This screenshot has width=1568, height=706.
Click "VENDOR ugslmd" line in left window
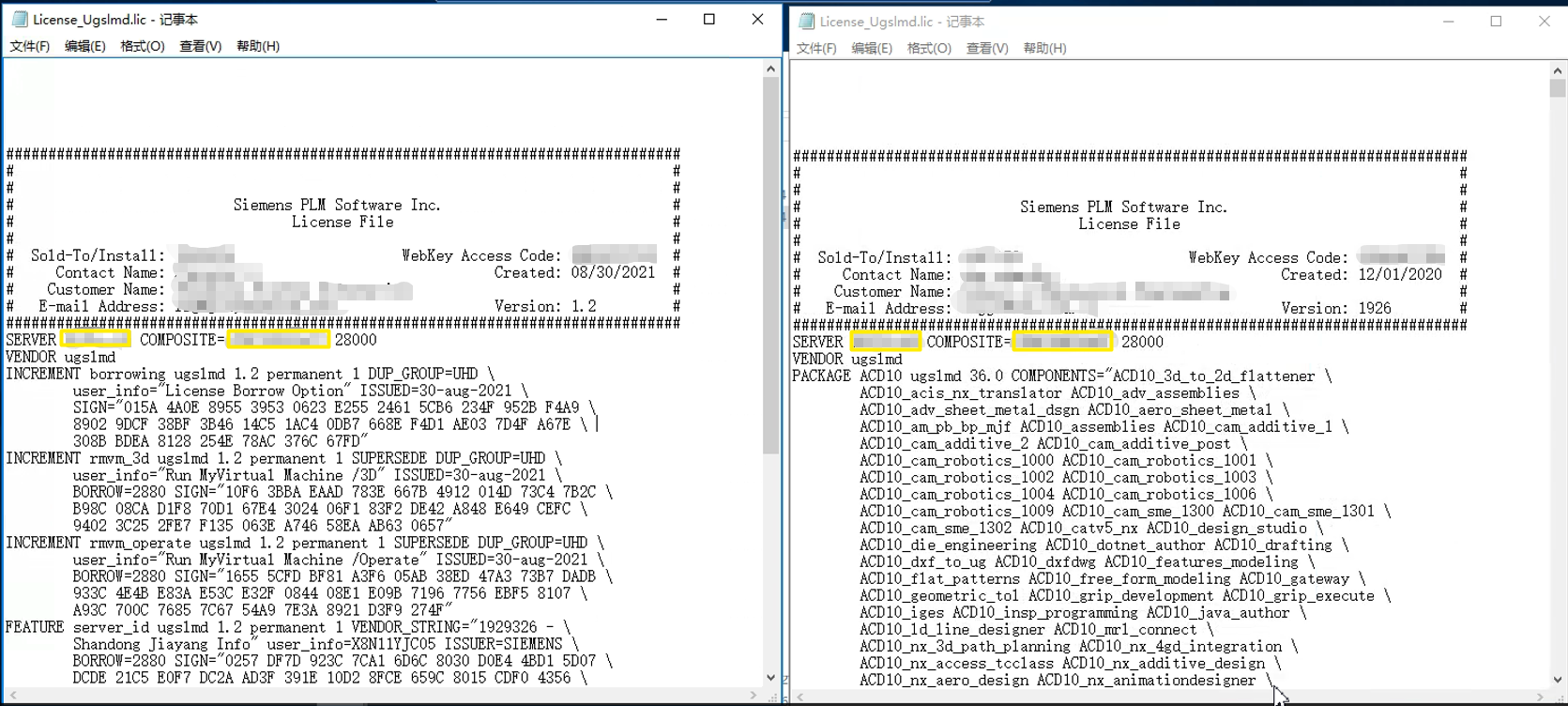coord(61,357)
